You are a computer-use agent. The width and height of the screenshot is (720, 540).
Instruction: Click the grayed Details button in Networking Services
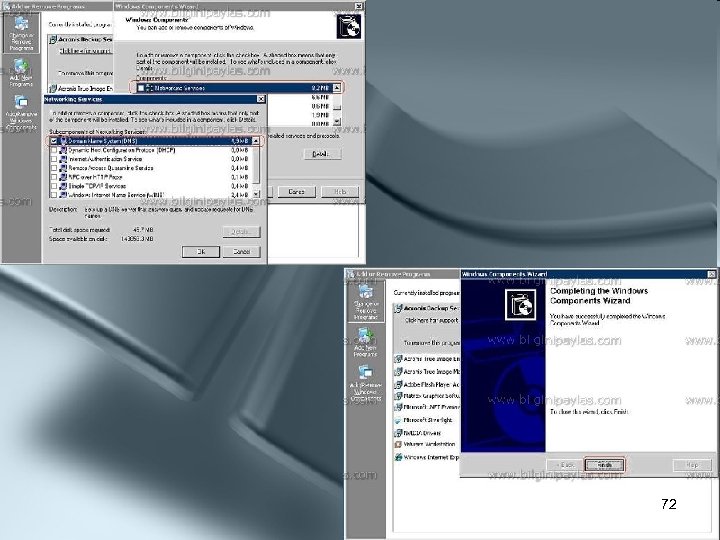click(x=242, y=232)
